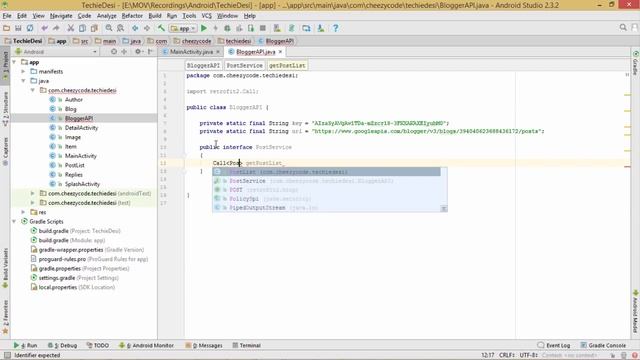
Task: Run the app with green play icon
Action: (204, 28)
